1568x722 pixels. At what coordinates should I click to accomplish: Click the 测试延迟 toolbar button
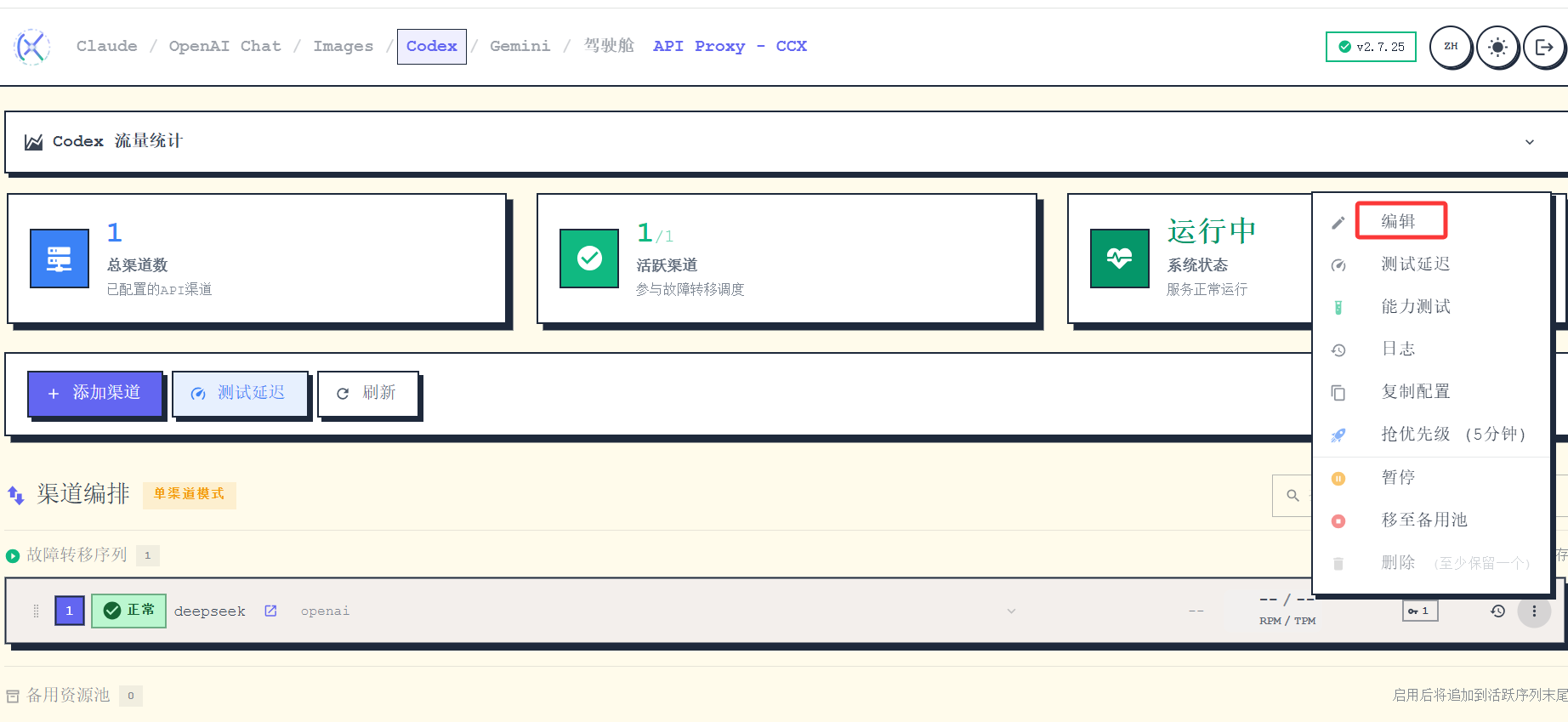pos(240,394)
